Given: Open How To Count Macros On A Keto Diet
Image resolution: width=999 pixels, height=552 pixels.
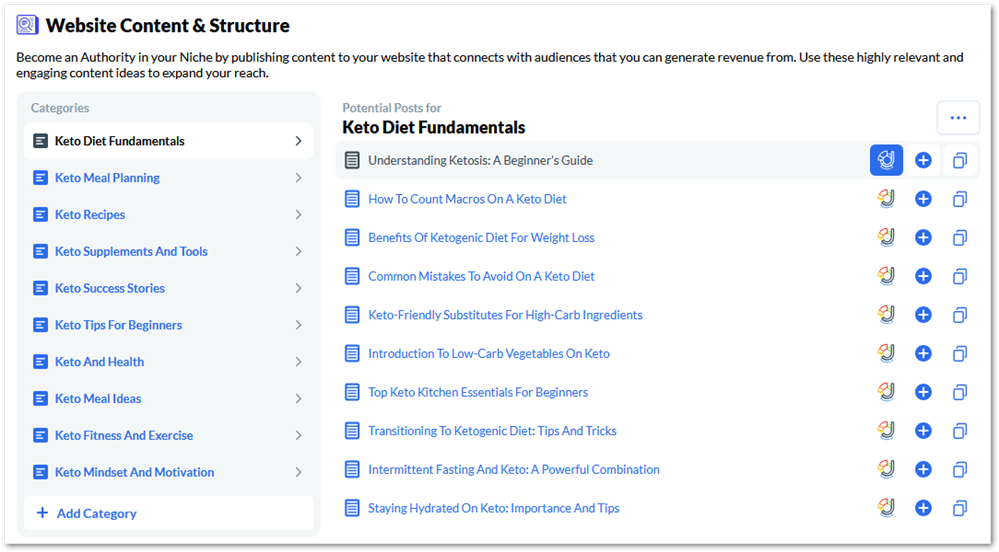Looking at the screenshot, I should pos(467,199).
